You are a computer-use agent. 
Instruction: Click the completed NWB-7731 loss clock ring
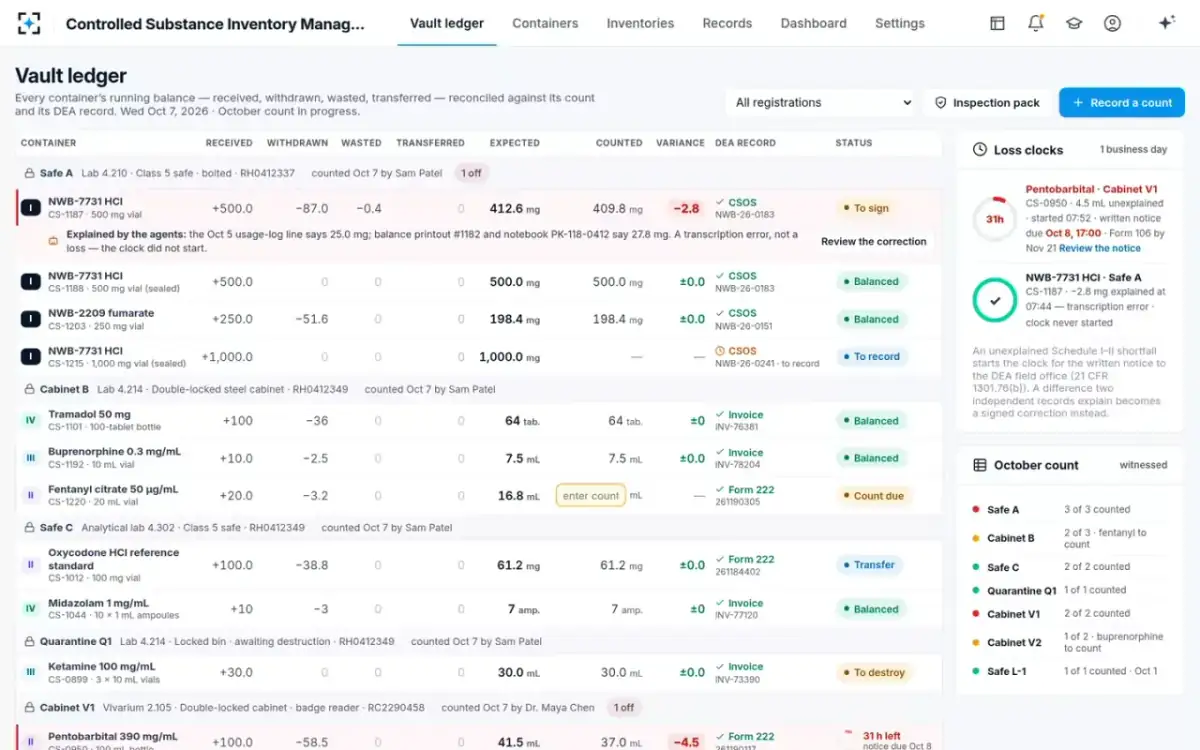point(995,300)
